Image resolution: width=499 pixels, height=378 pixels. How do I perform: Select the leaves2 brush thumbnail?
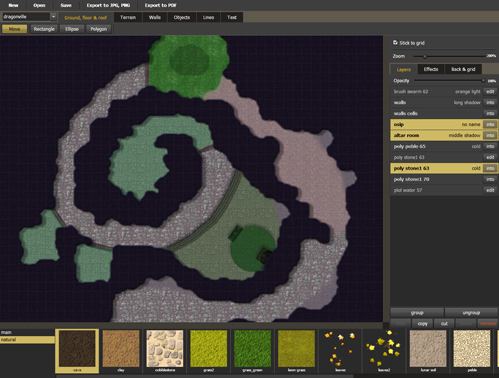pos(384,351)
